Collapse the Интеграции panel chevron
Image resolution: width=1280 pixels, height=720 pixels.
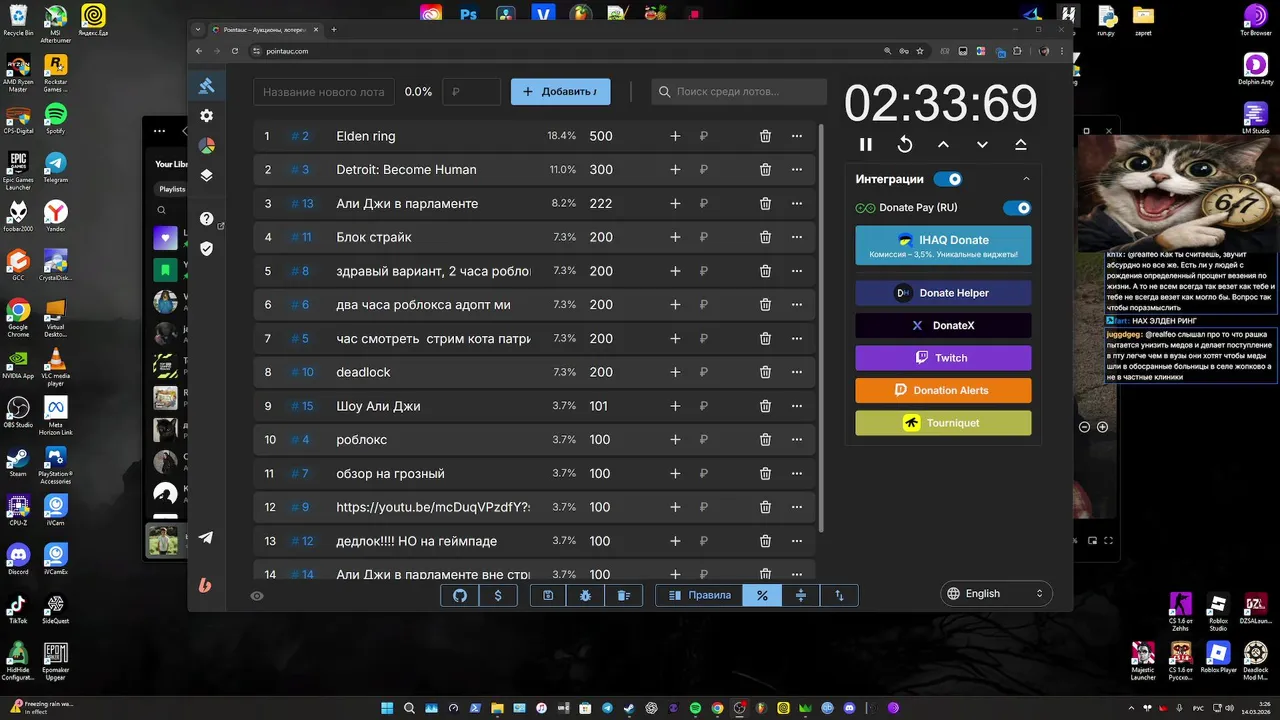point(1026,179)
